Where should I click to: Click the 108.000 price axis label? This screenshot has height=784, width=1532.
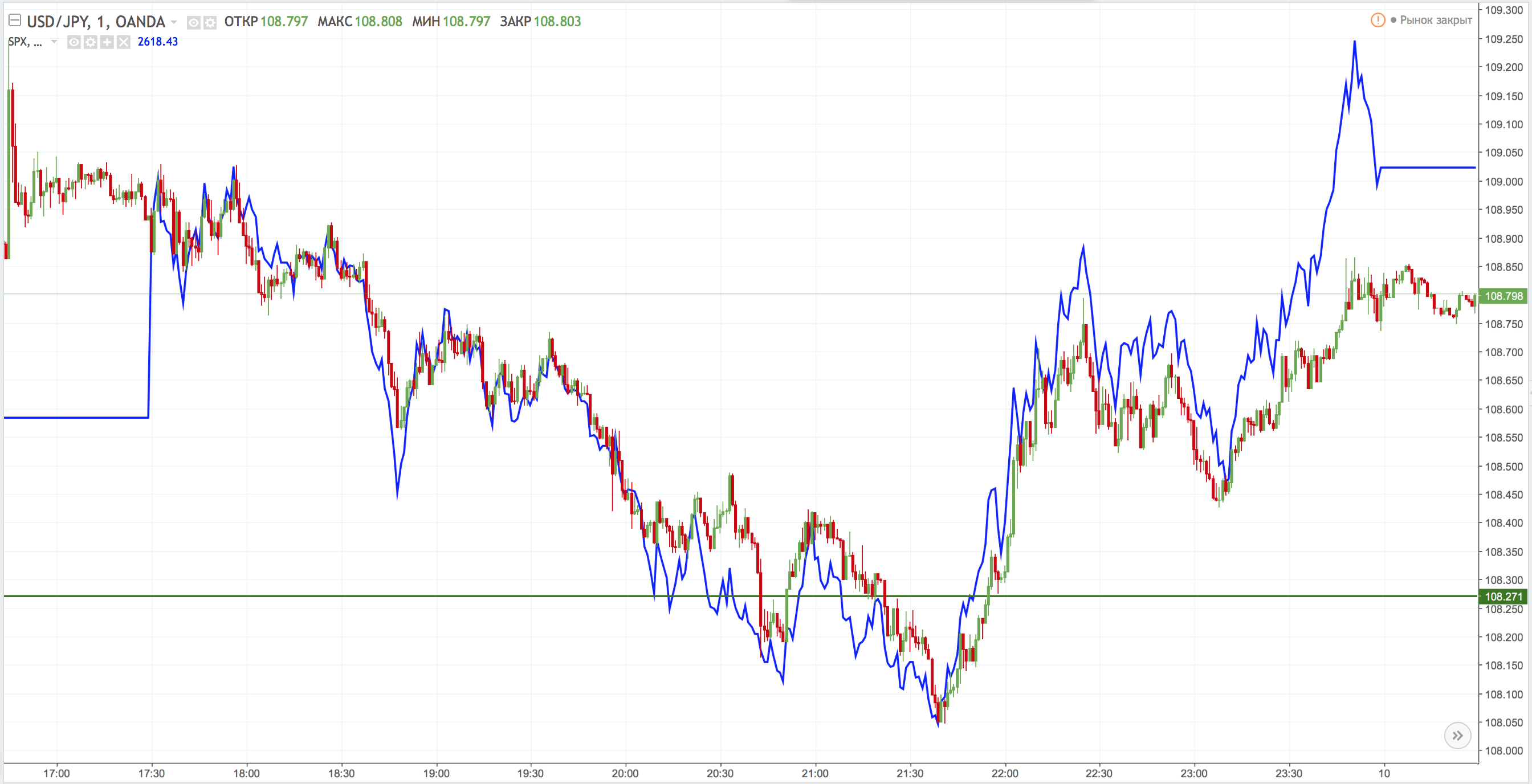coord(1504,751)
